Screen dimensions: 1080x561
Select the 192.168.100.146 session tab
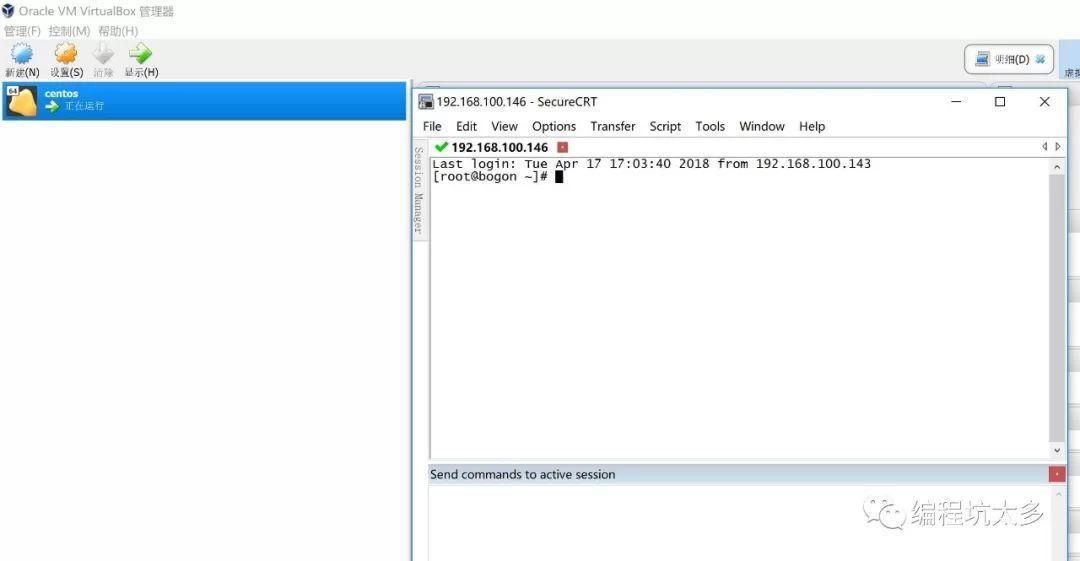(499, 147)
